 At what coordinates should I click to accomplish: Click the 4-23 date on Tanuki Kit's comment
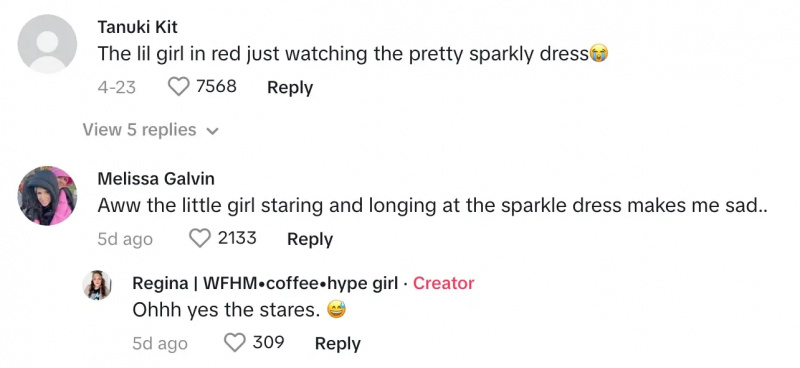point(116,87)
